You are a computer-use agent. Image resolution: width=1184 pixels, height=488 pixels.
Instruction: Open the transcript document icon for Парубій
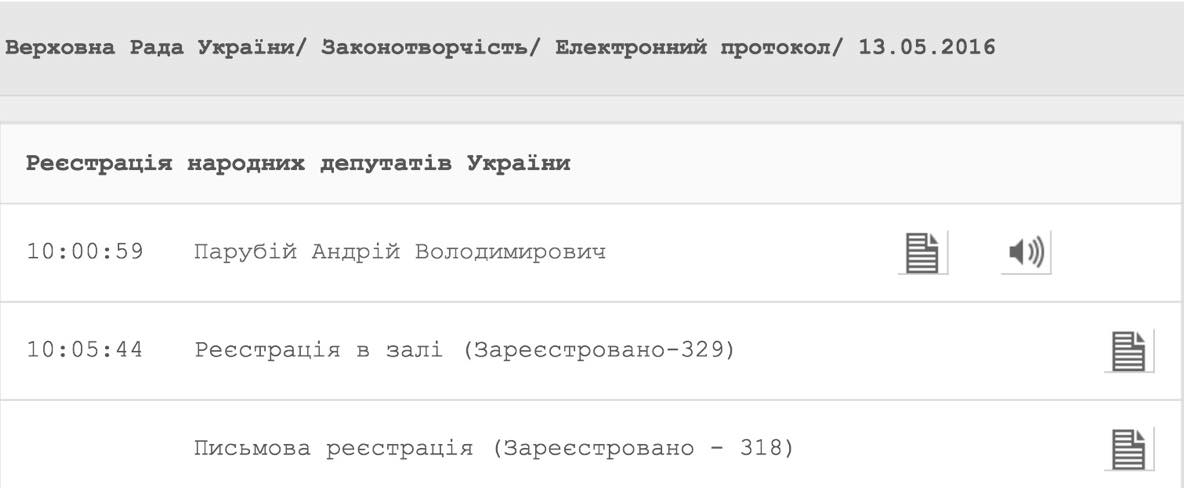(921, 254)
